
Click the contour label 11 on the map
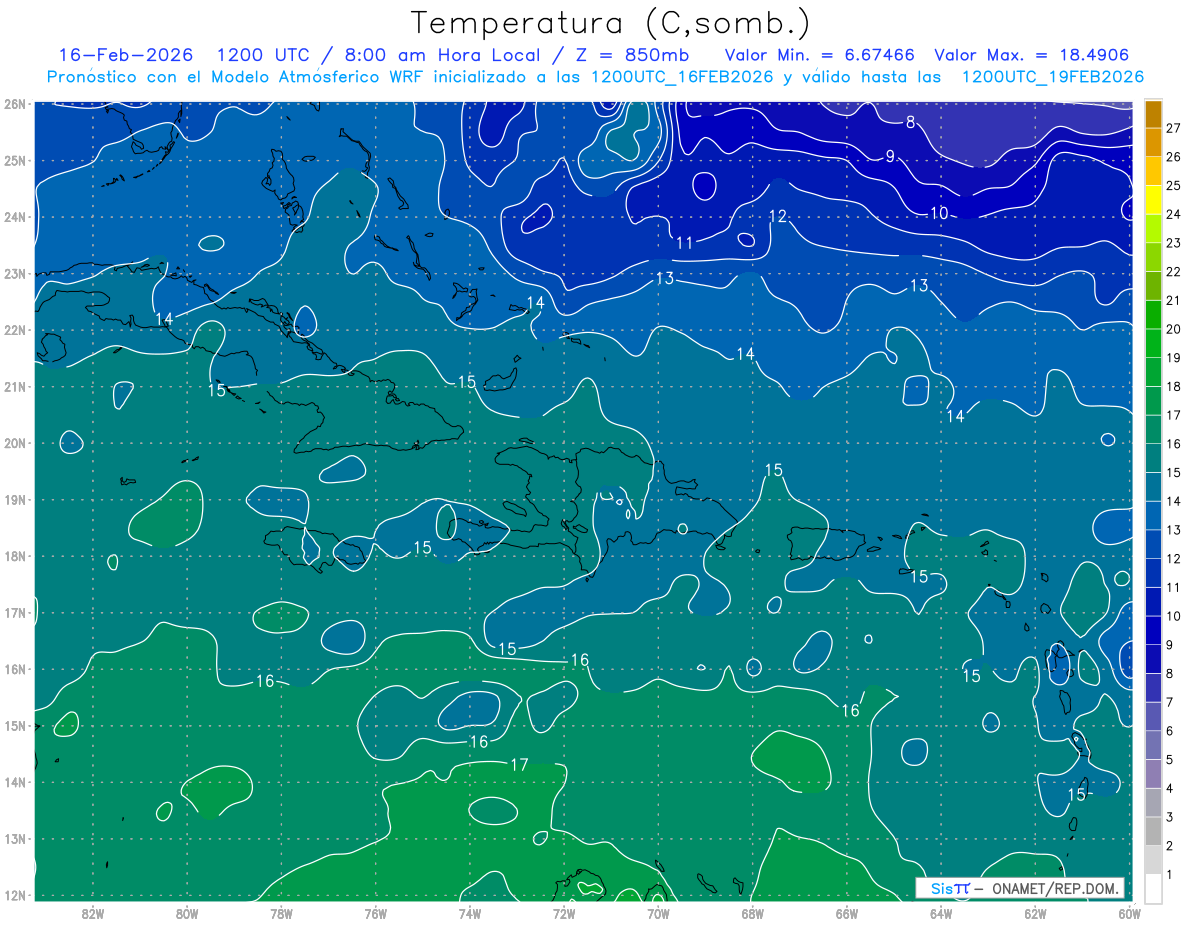pos(685,243)
